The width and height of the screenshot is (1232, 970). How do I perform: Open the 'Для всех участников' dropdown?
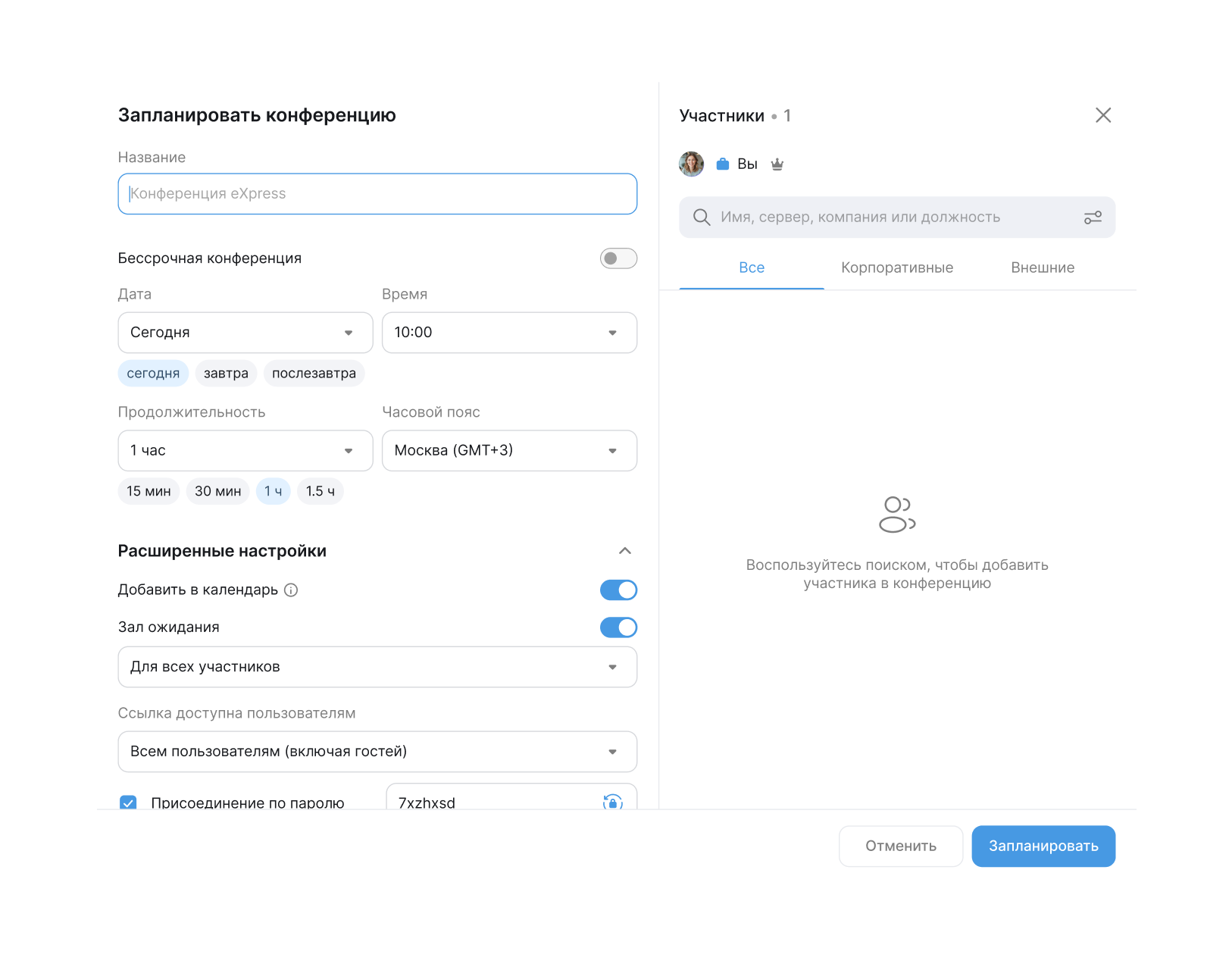coord(377,667)
